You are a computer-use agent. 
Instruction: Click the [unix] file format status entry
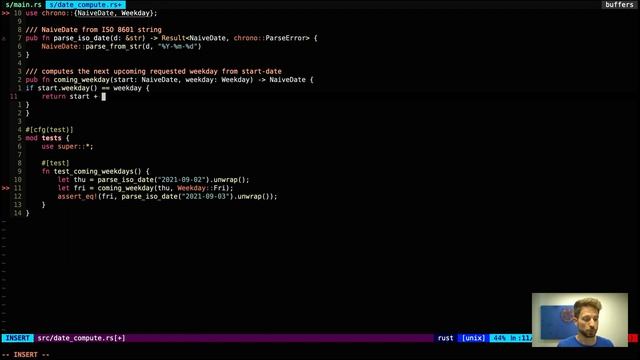pyautogui.click(x=473, y=338)
